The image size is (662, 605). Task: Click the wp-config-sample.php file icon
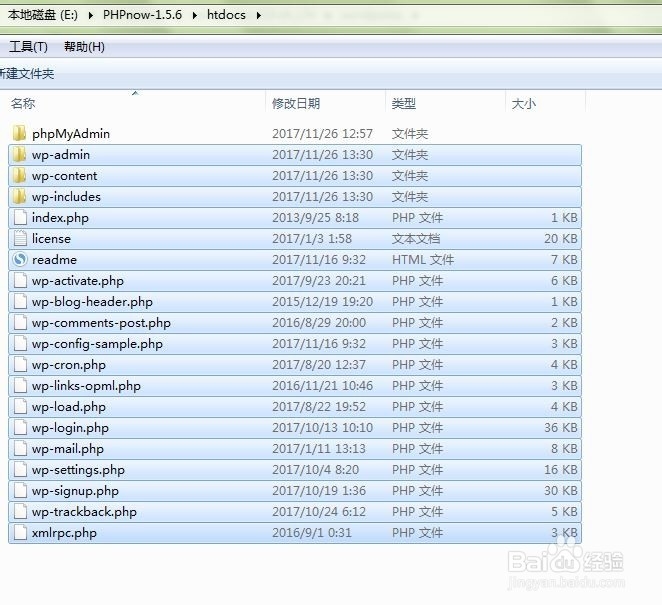(x=20, y=344)
